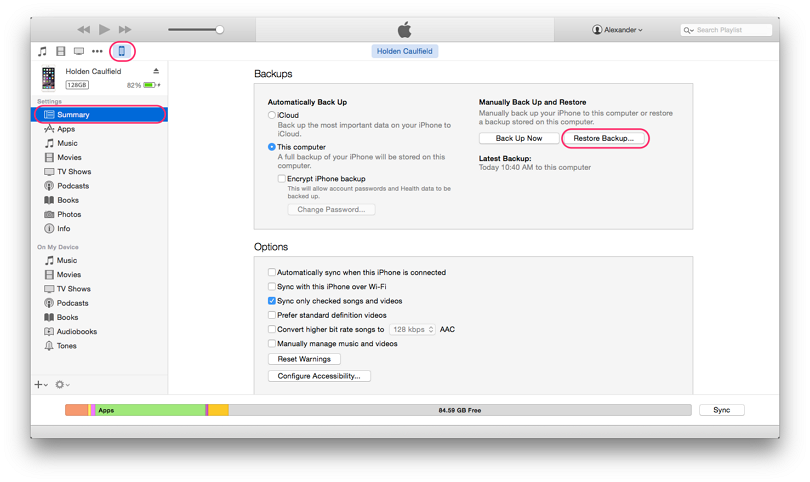Open the gear actions menu in sidebar
The width and height of the screenshot is (810, 482).
click(62, 384)
